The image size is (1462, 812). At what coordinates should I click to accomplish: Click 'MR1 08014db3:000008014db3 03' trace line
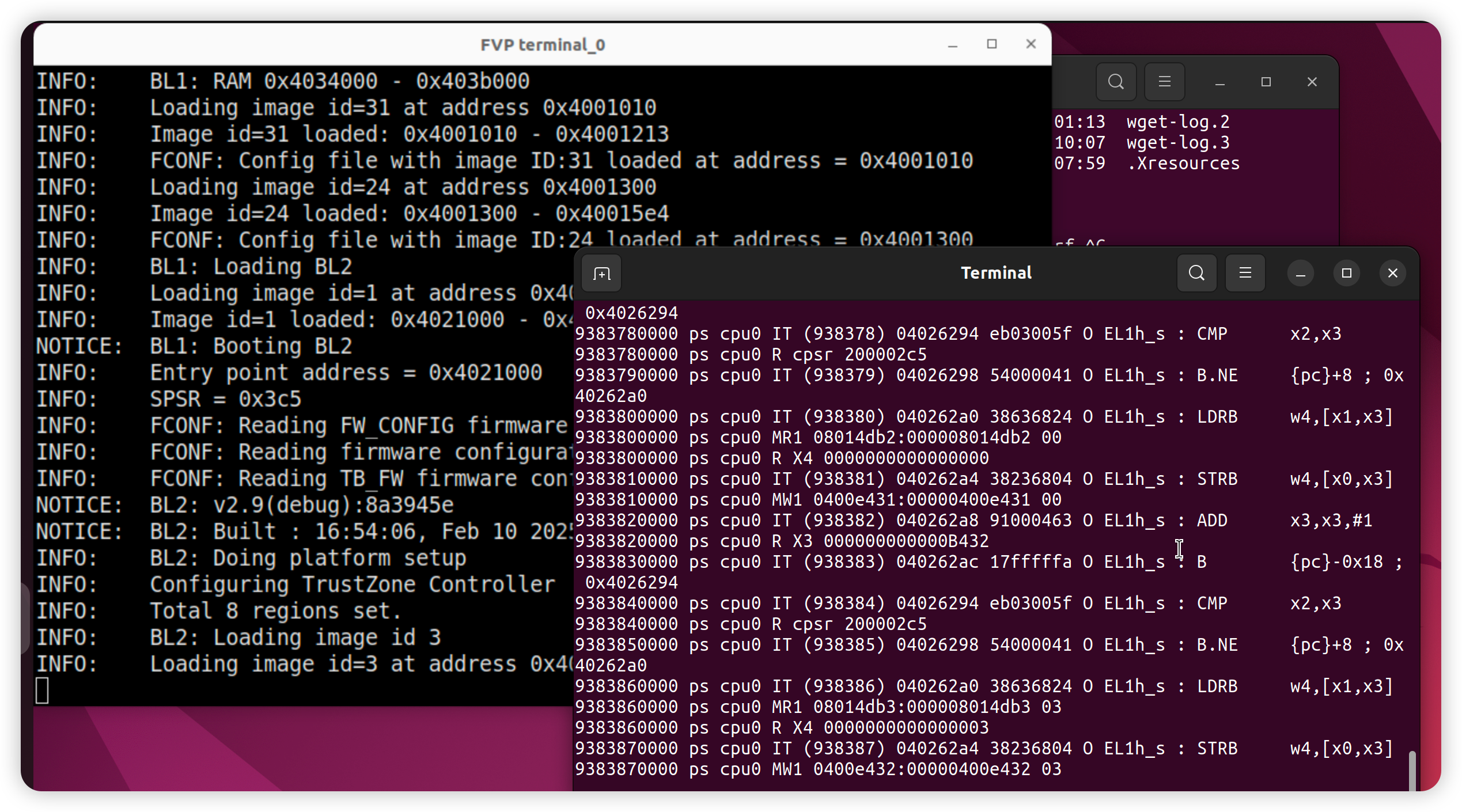tap(818, 707)
